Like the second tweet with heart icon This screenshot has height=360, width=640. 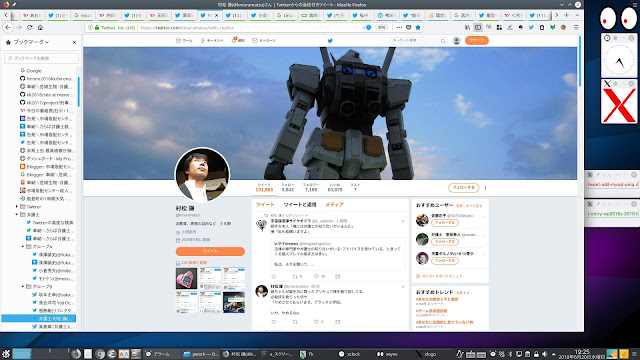316,322
